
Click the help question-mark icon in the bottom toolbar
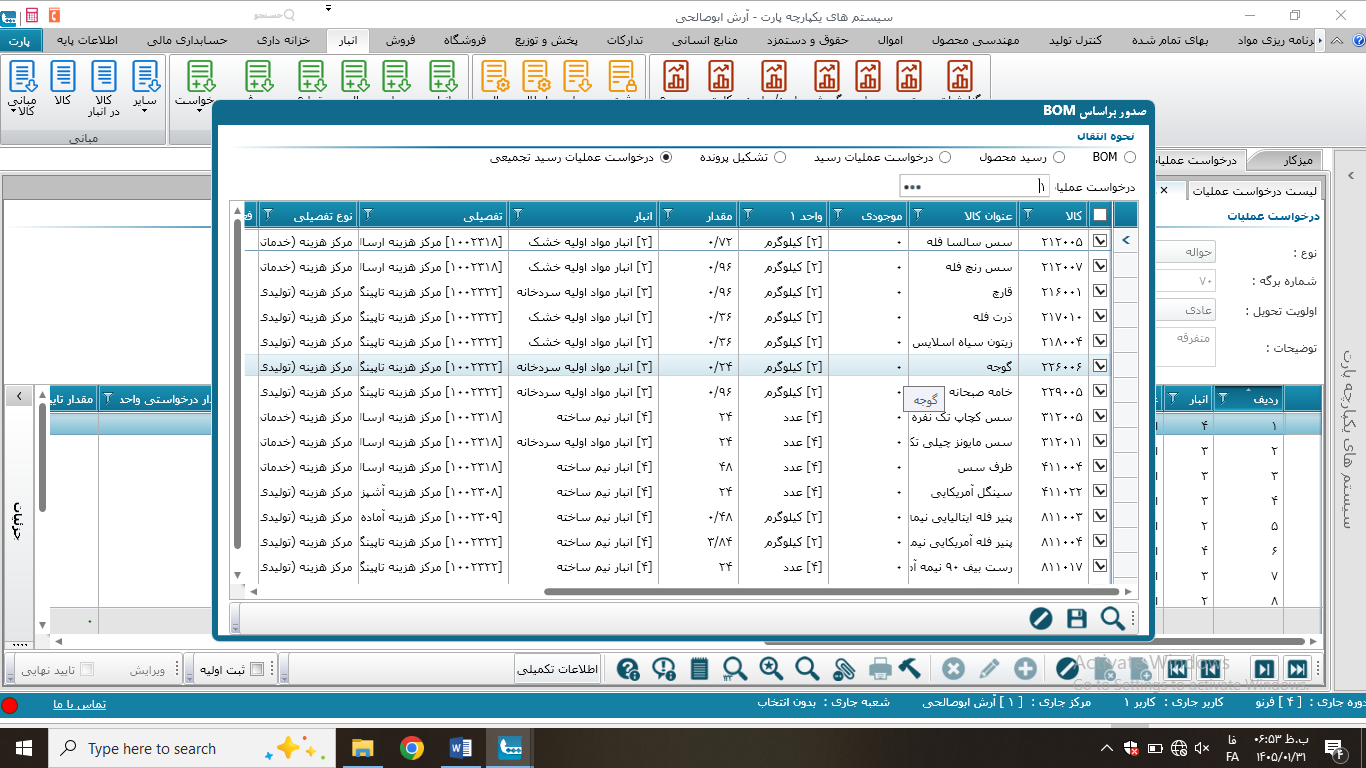628,669
